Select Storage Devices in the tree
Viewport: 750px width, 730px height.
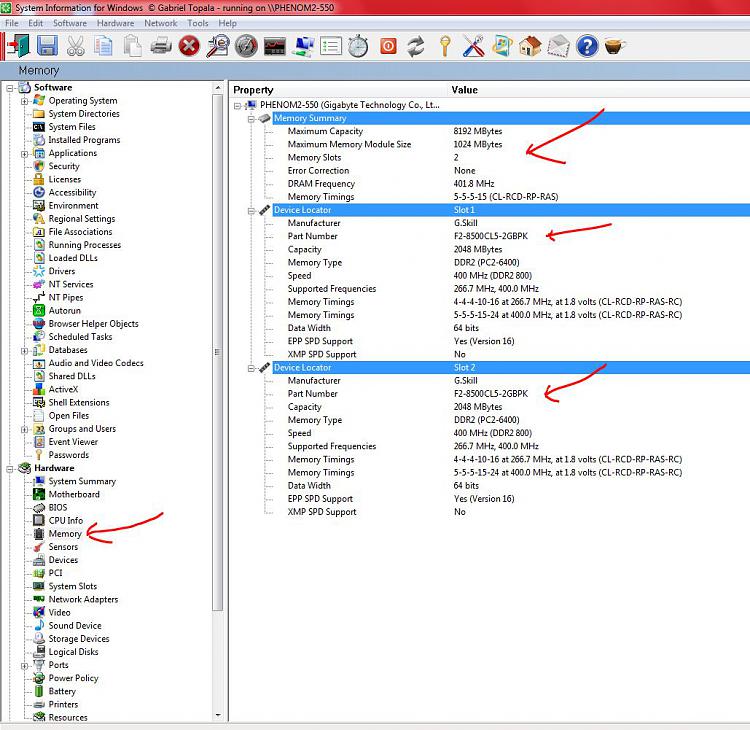pos(79,639)
